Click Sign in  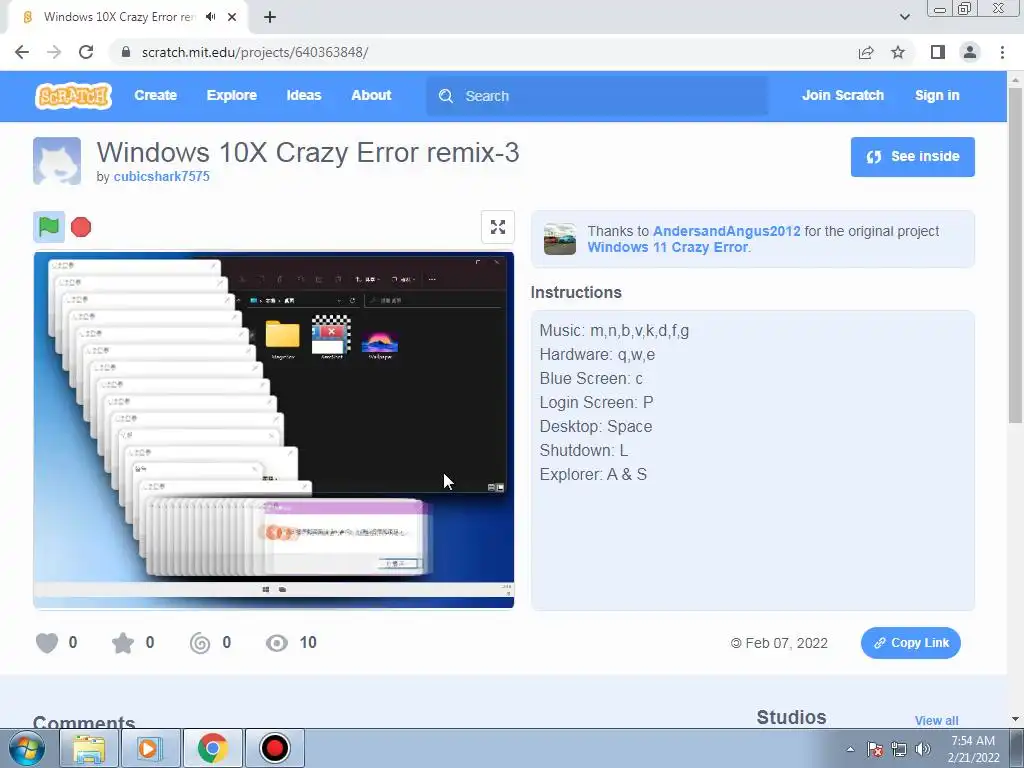[x=937, y=95]
